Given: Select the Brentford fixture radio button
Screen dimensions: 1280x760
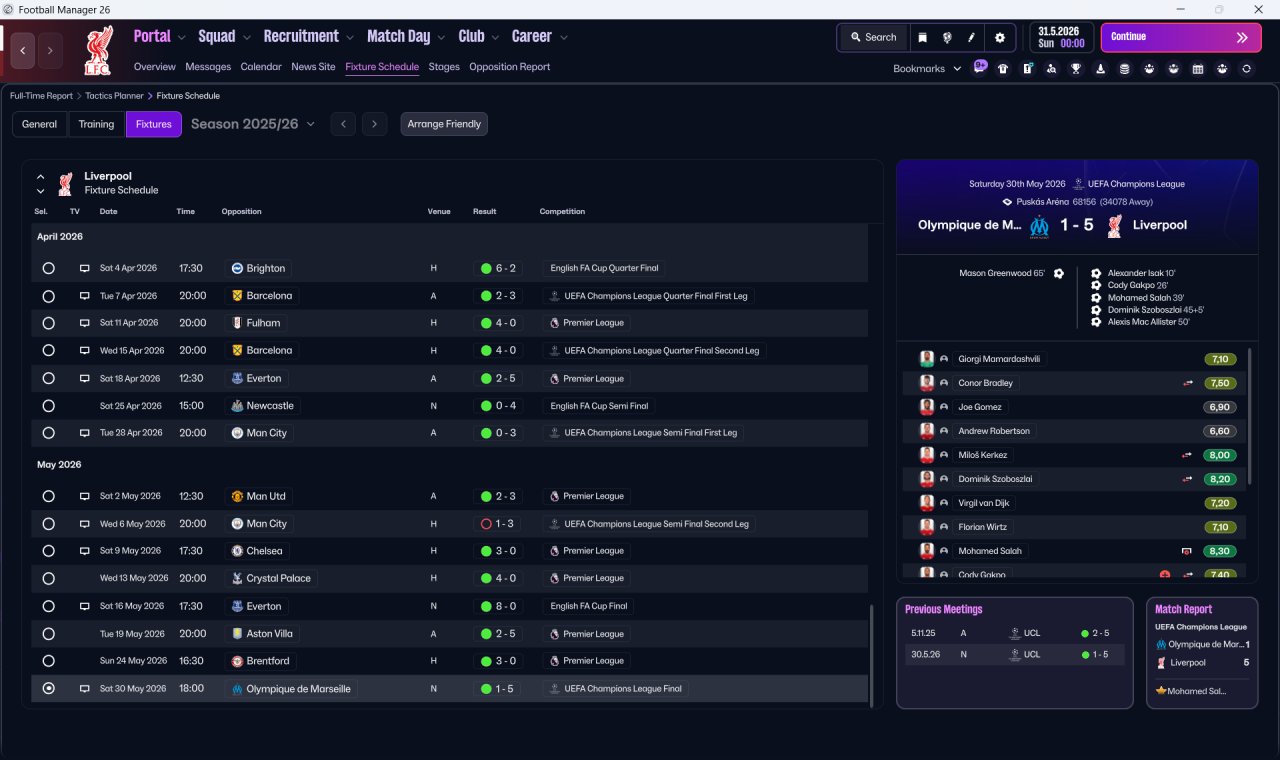Looking at the screenshot, I should click(48, 661).
